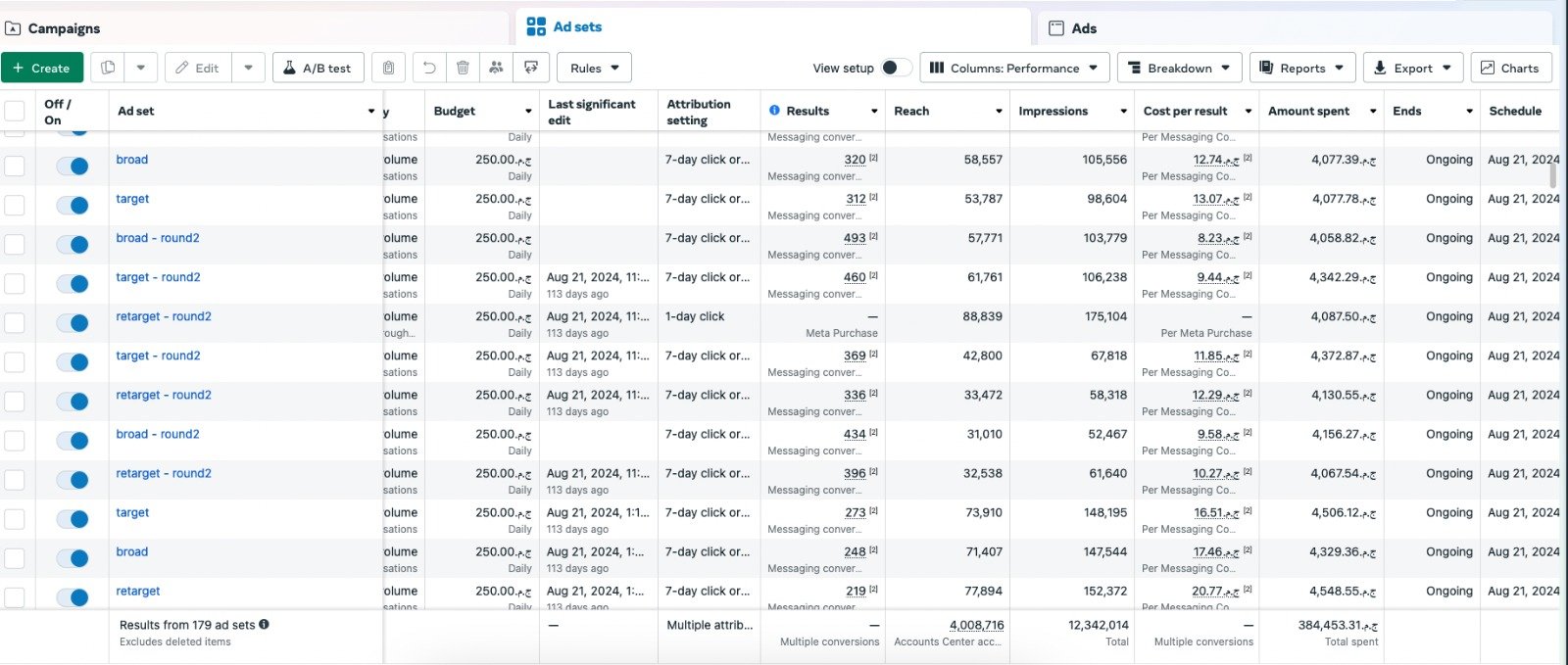
Task: Click info icon beside 179 ad sets
Action: pyautogui.click(x=264, y=624)
